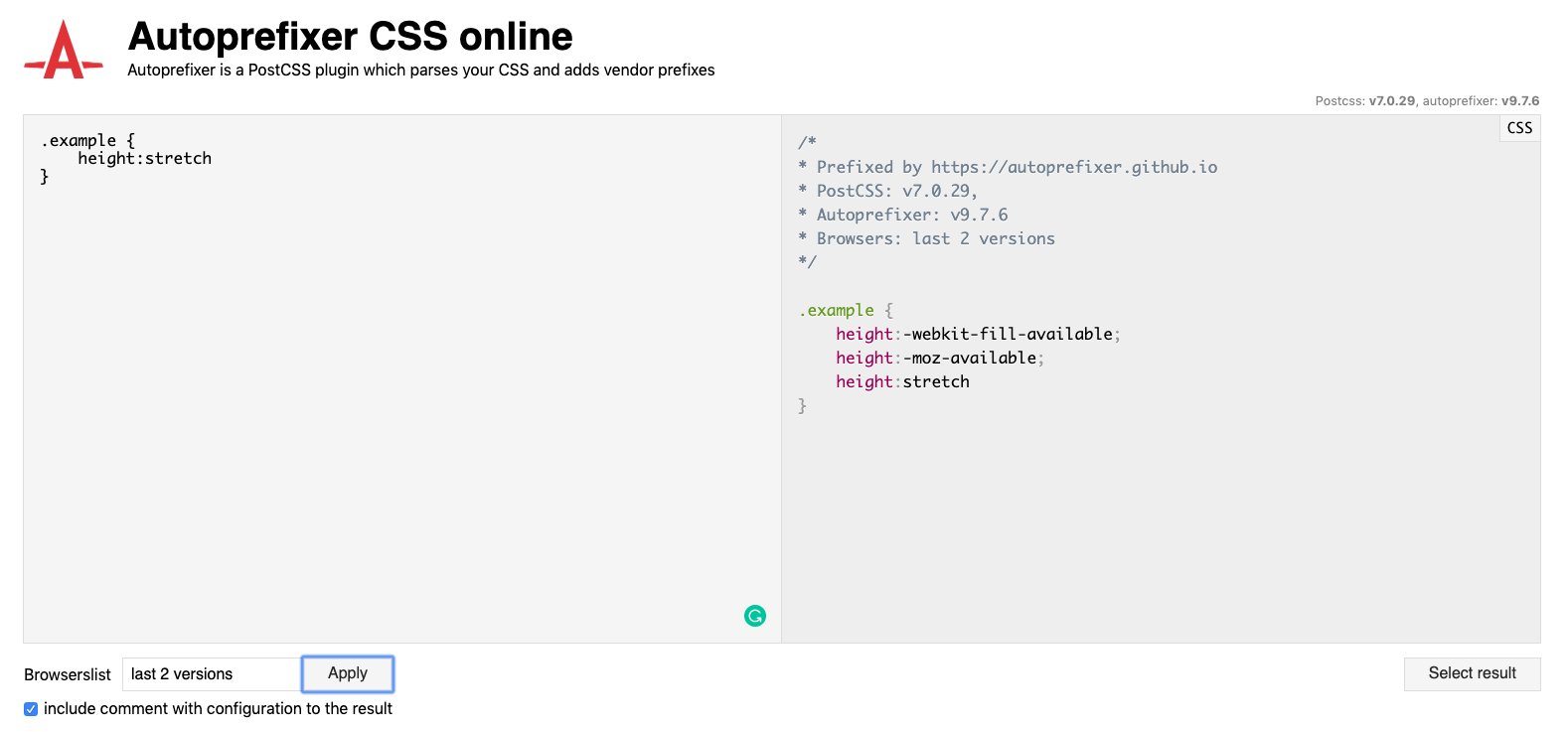Viewport: 1568px width, 732px height.
Task: Click the 'height:stretch' line in input
Action: (144, 159)
